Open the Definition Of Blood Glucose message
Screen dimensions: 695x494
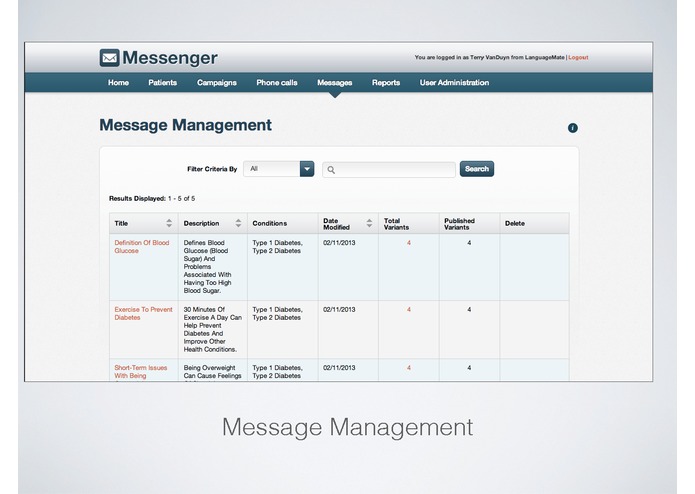coord(142,247)
